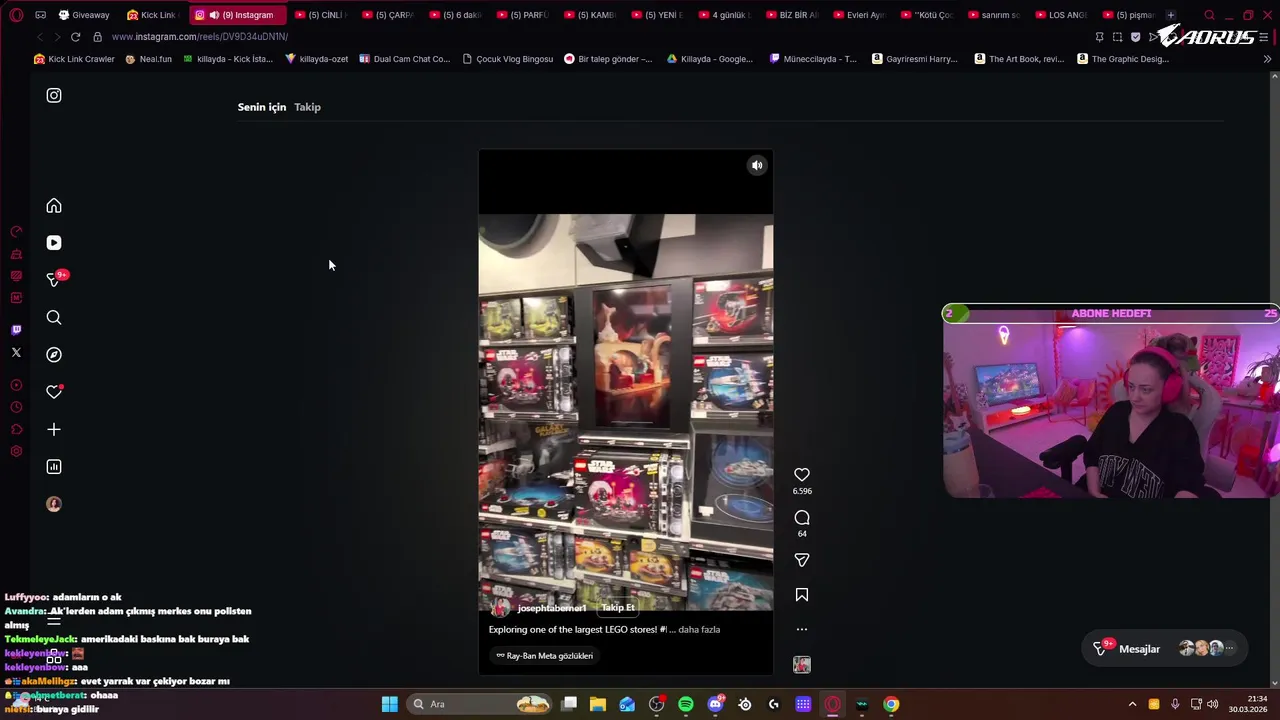This screenshot has height=720, width=1280.
Task: Play or pause the LEGO store reel
Action: [x=625, y=412]
